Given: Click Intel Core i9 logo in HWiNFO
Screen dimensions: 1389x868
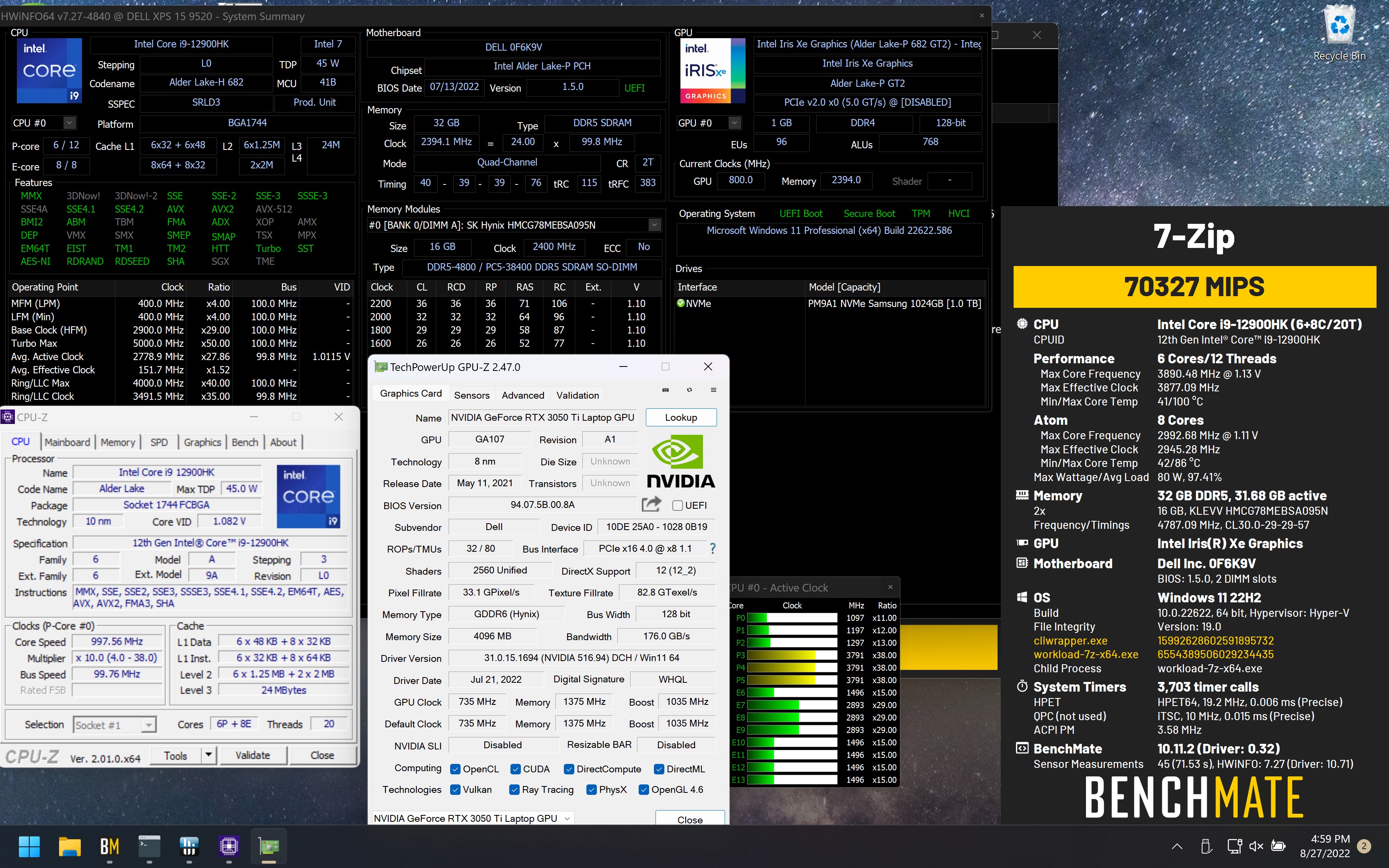Looking at the screenshot, I should click(x=49, y=71).
